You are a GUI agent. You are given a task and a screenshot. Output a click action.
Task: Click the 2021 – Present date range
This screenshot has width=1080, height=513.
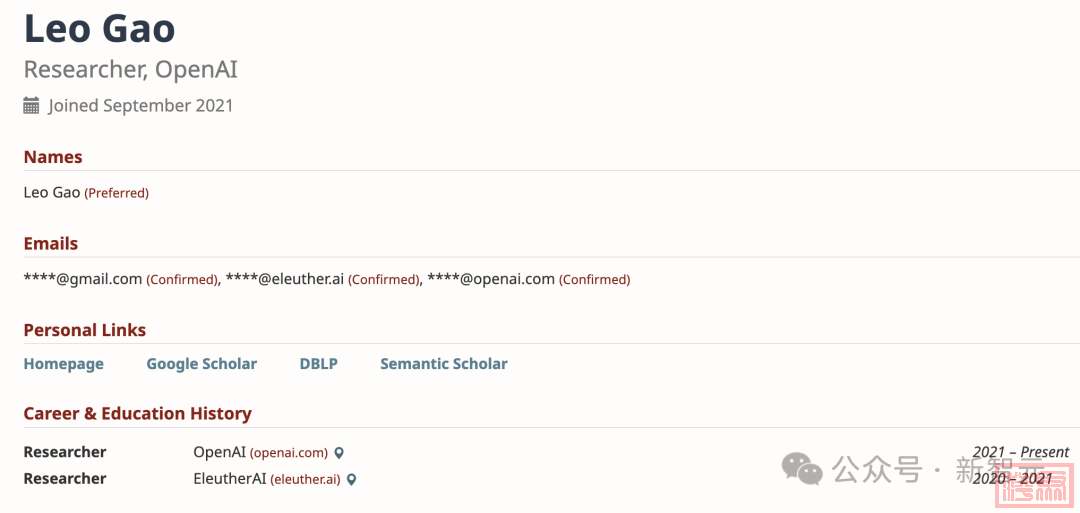1020,452
